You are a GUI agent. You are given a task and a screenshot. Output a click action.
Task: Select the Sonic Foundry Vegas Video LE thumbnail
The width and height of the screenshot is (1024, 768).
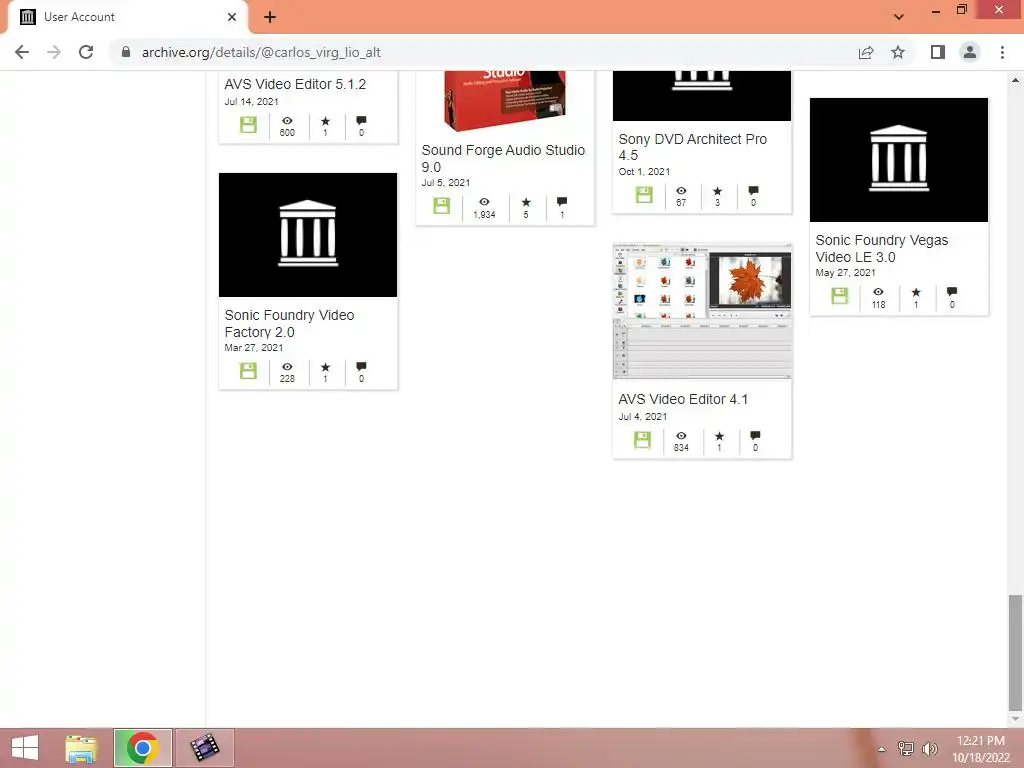[x=899, y=160]
